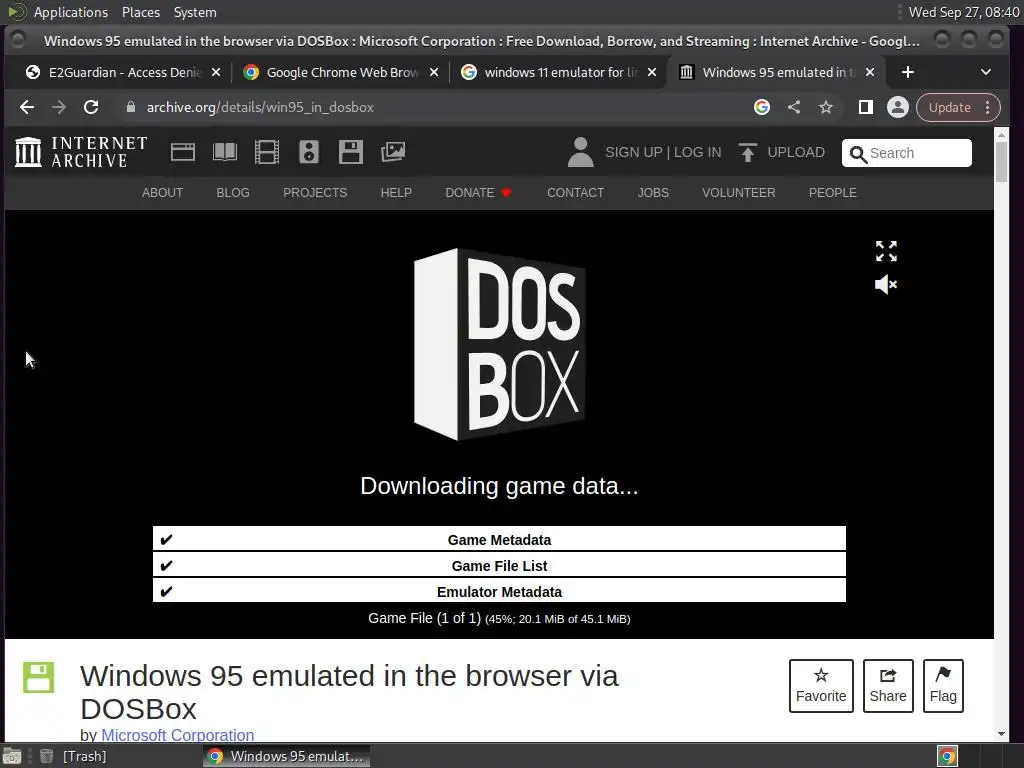This screenshot has height=768, width=1024.
Task: Click the green software floppy icon by title
Action: pos(39,677)
